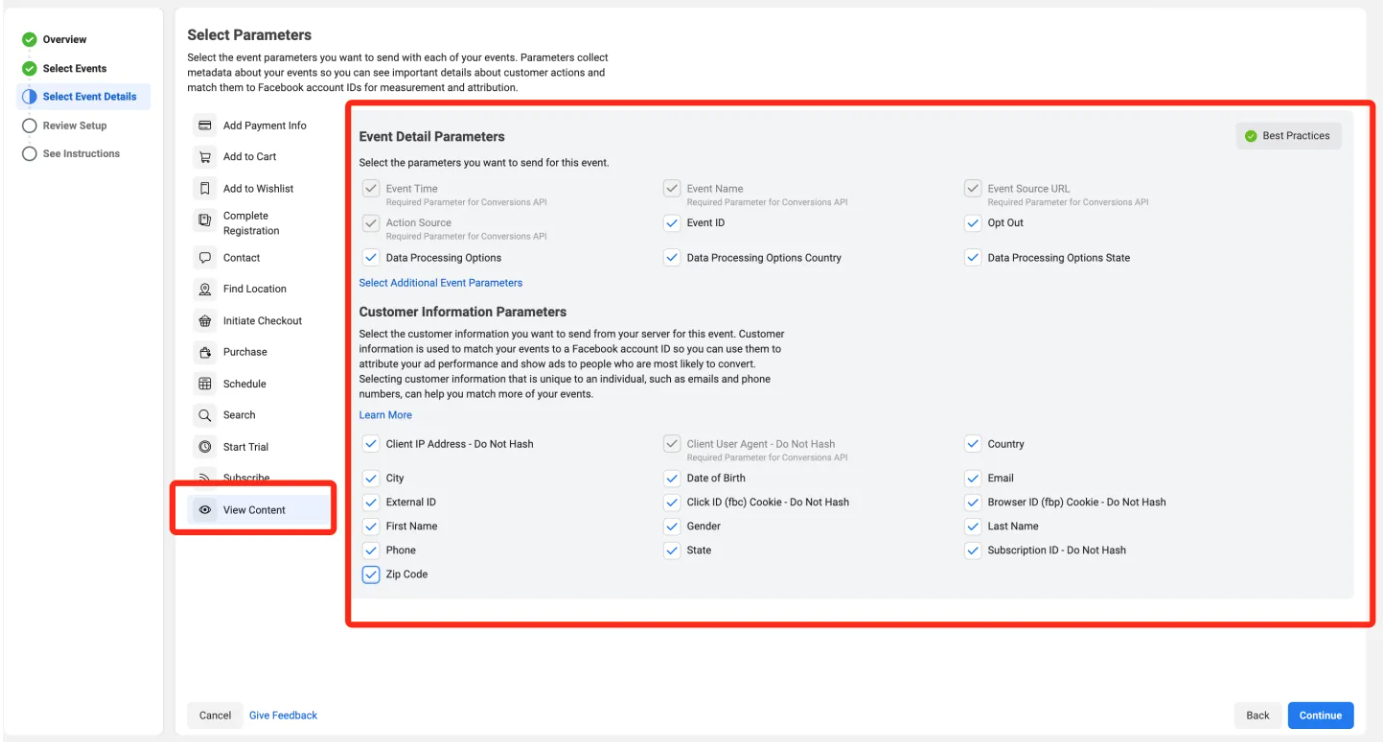
Task: Select the Initiate Checkout basket icon
Action: 205,321
